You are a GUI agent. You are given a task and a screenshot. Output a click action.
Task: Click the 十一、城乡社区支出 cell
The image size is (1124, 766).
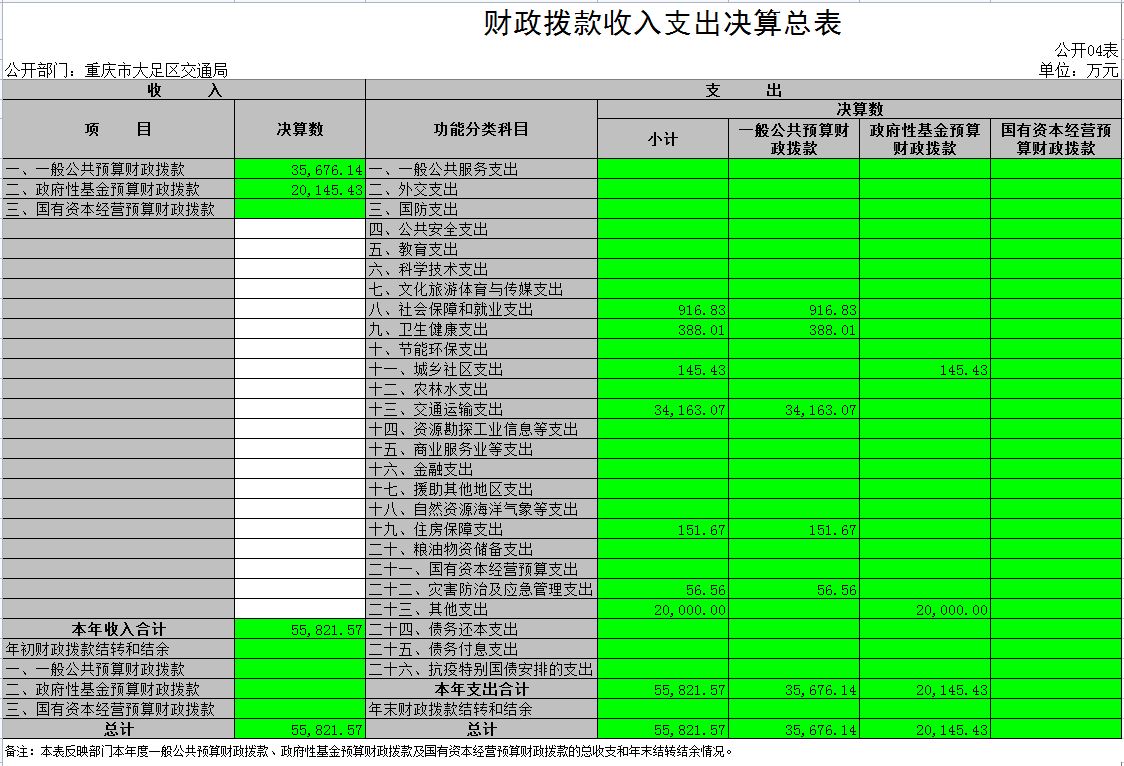481,370
